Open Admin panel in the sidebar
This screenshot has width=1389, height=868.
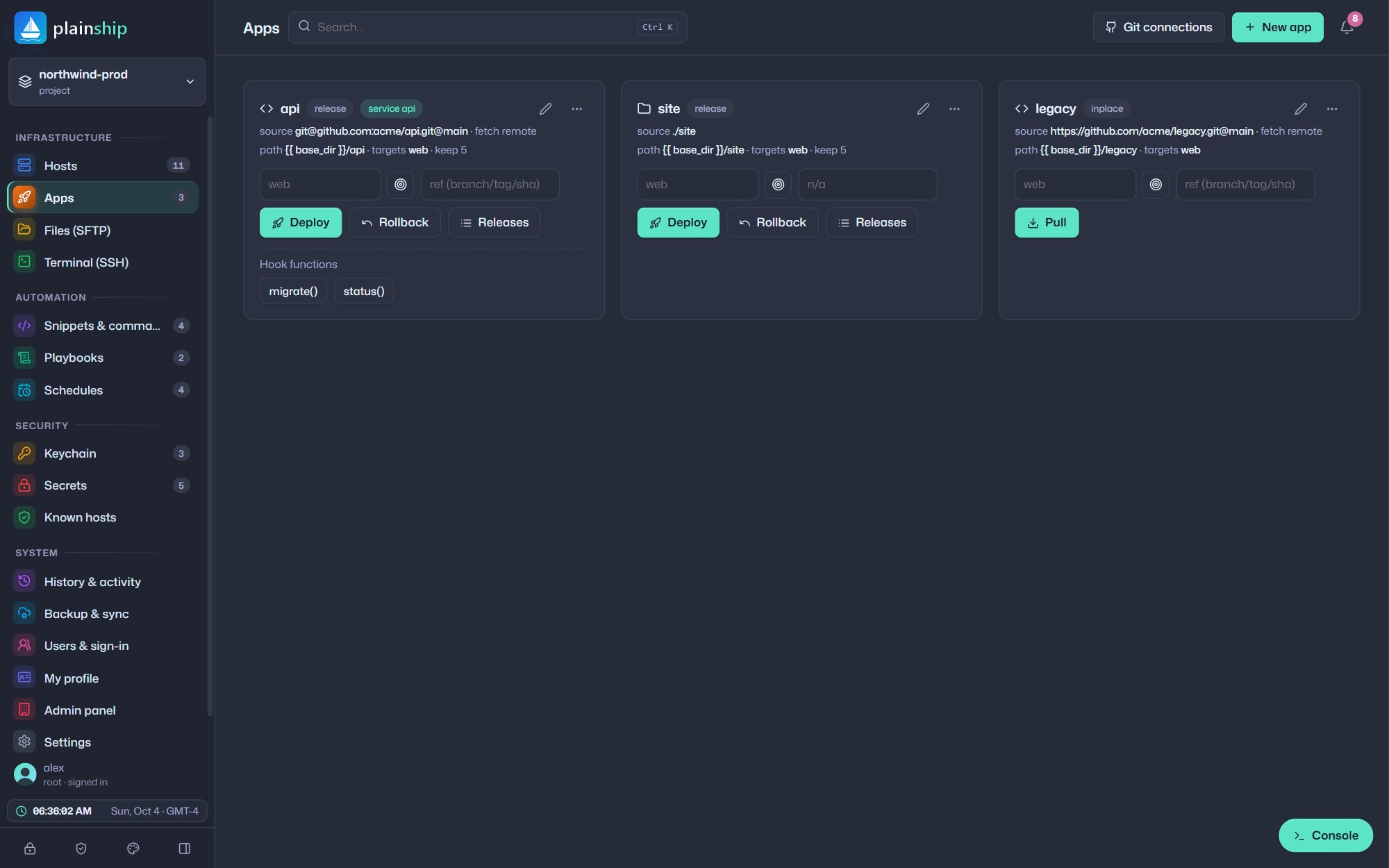point(103,710)
